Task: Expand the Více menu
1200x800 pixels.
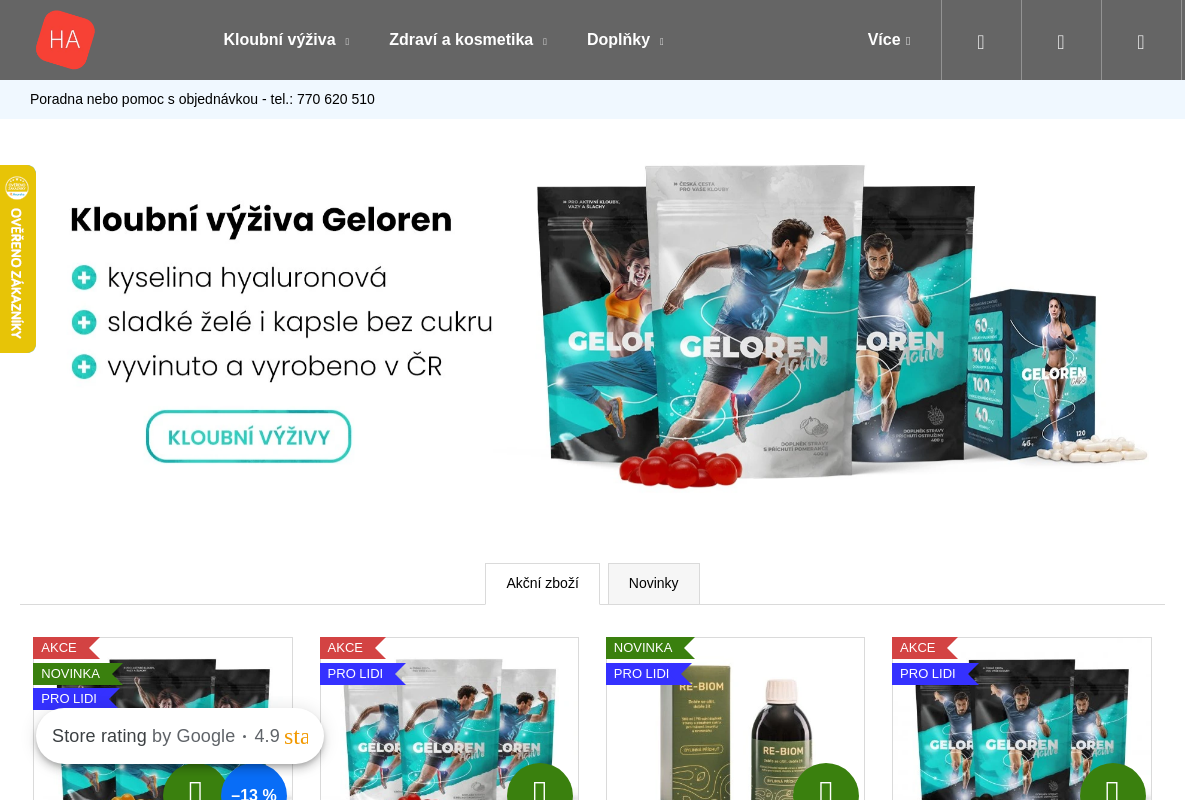Action: pyautogui.click(x=889, y=40)
